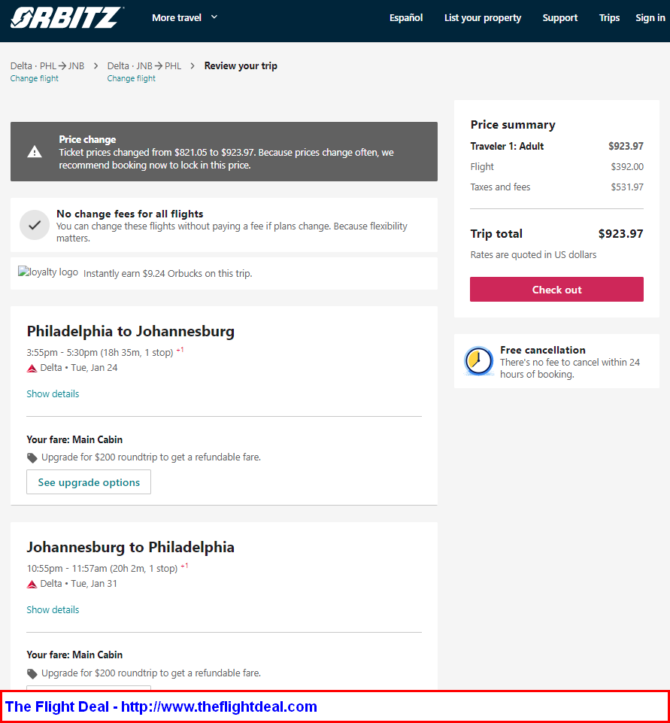Click the free cancellation clock icon
The height and width of the screenshot is (723, 670).
(478, 361)
